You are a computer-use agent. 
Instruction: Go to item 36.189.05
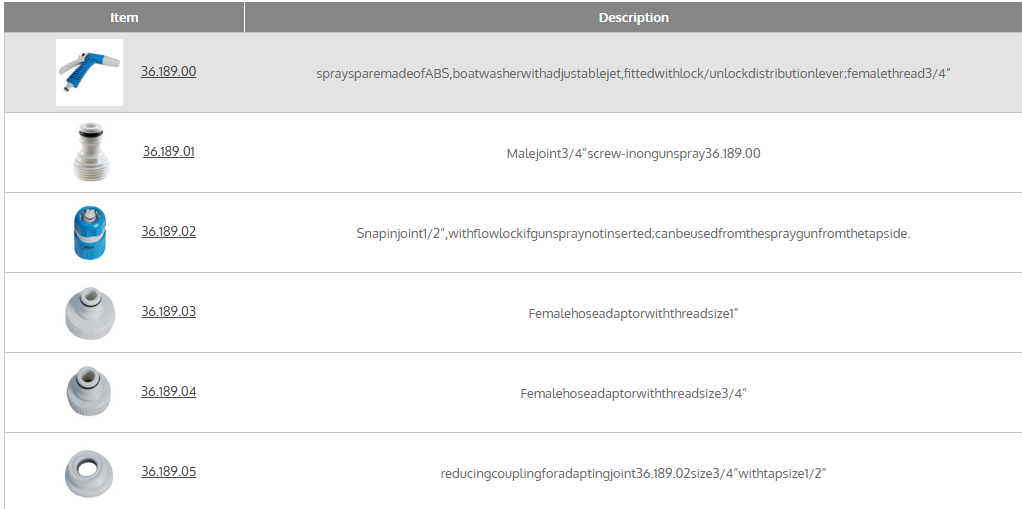[x=168, y=472]
